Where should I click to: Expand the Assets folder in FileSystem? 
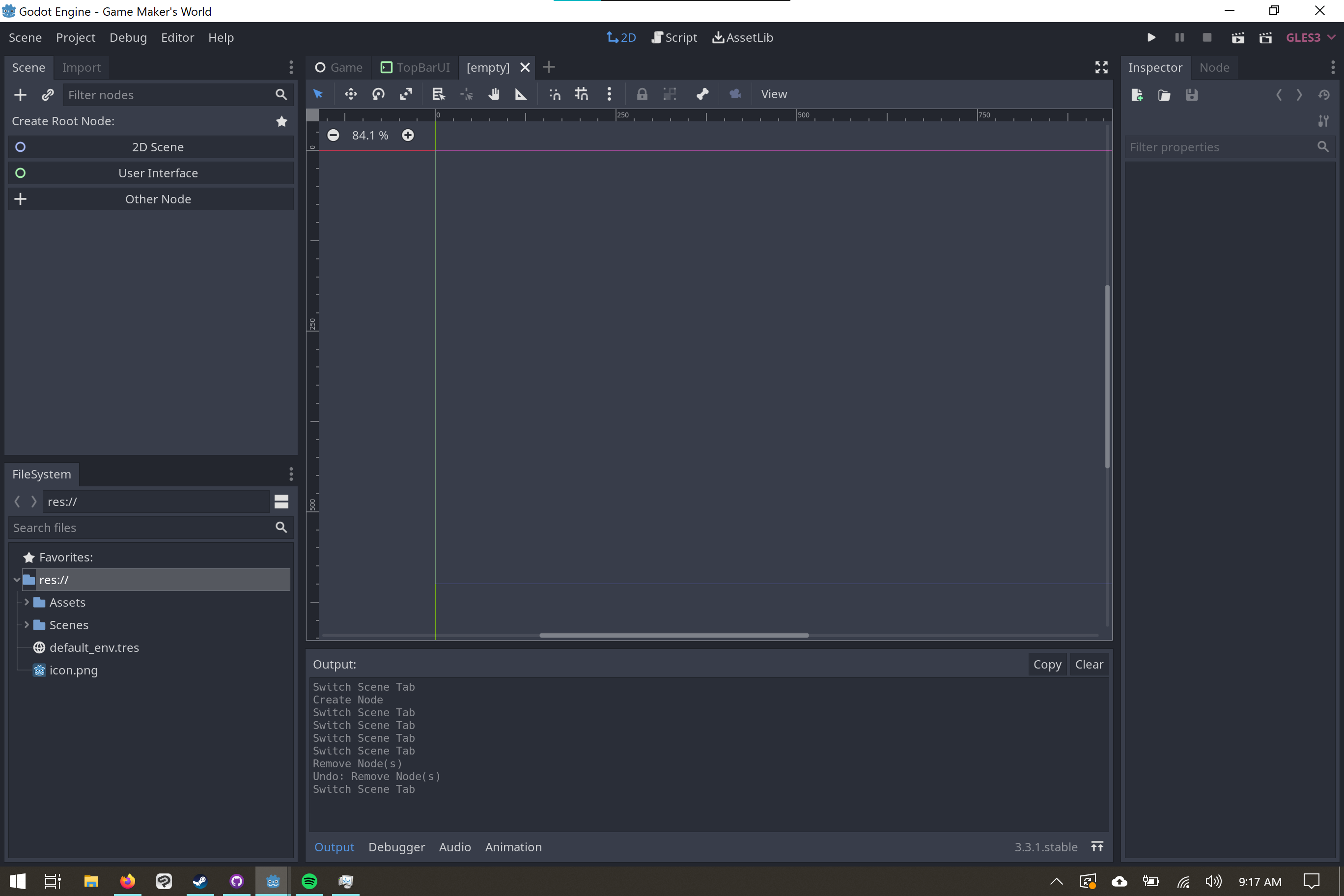[x=27, y=602]
